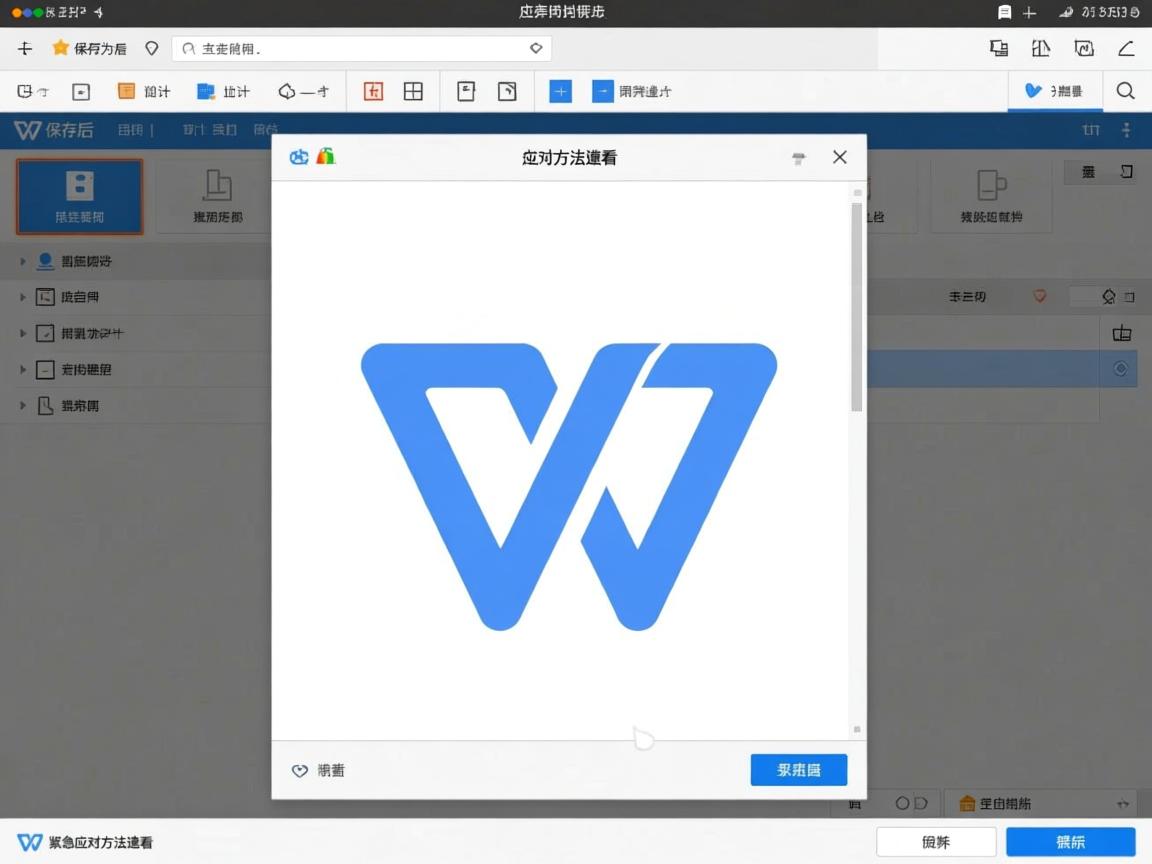This screenshot has width=1152, height=864.
Task: Expand the 定拘 entry in the left panel
Action: pyautogui.click(x=22, y=369)
